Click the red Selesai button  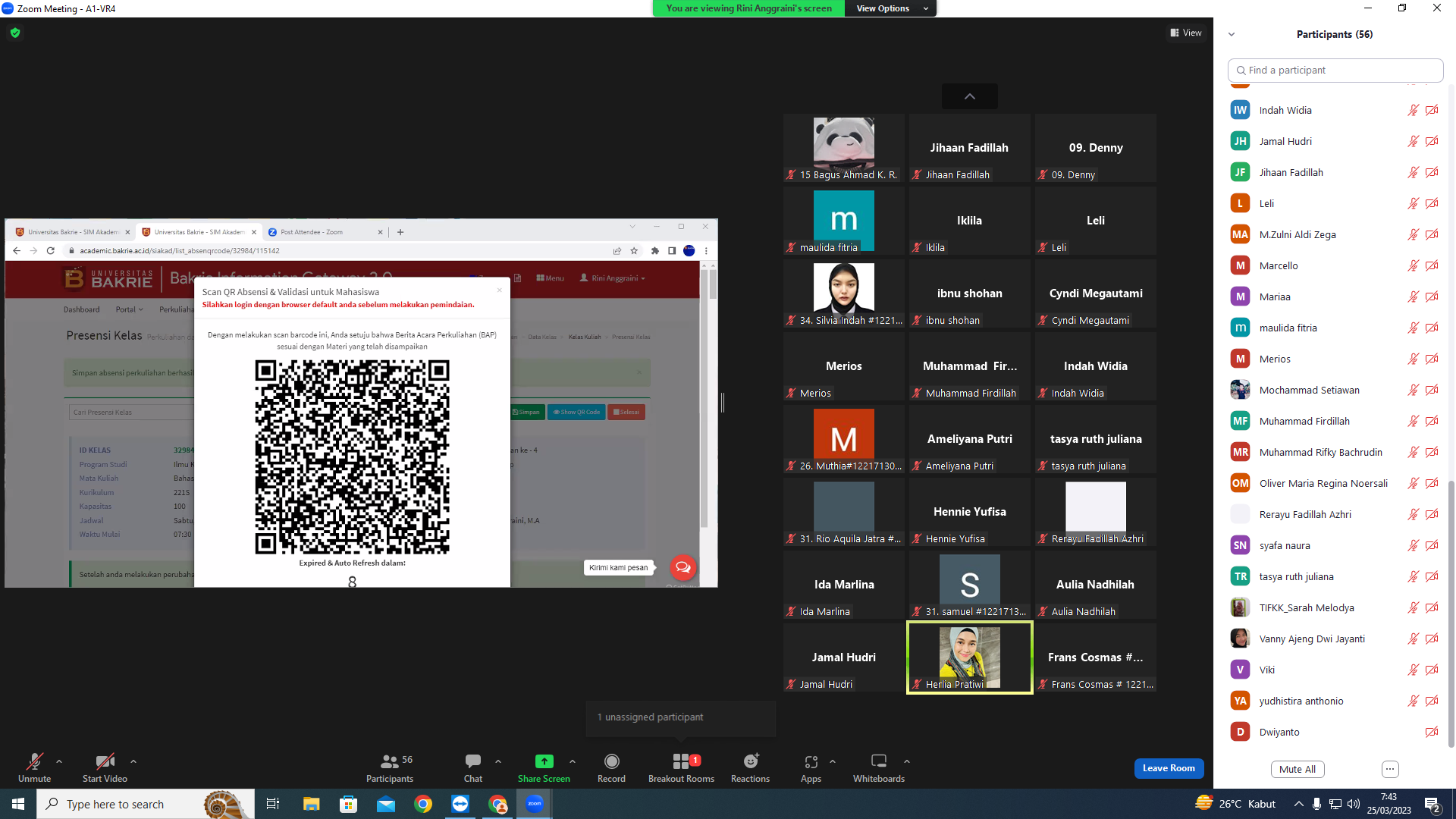tap(626, 413)
